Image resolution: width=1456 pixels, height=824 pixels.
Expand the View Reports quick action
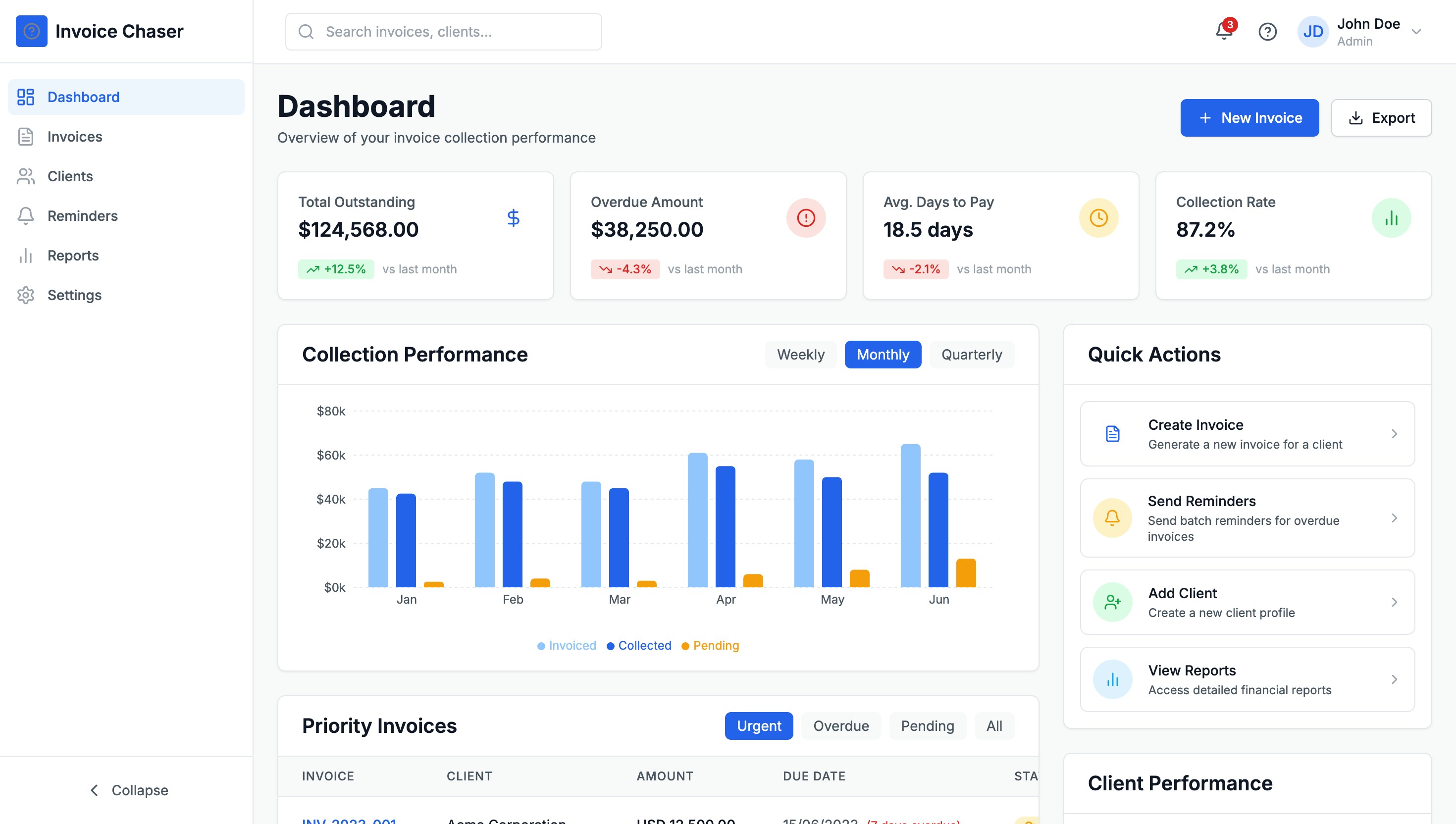click(x=1395, y=679)
